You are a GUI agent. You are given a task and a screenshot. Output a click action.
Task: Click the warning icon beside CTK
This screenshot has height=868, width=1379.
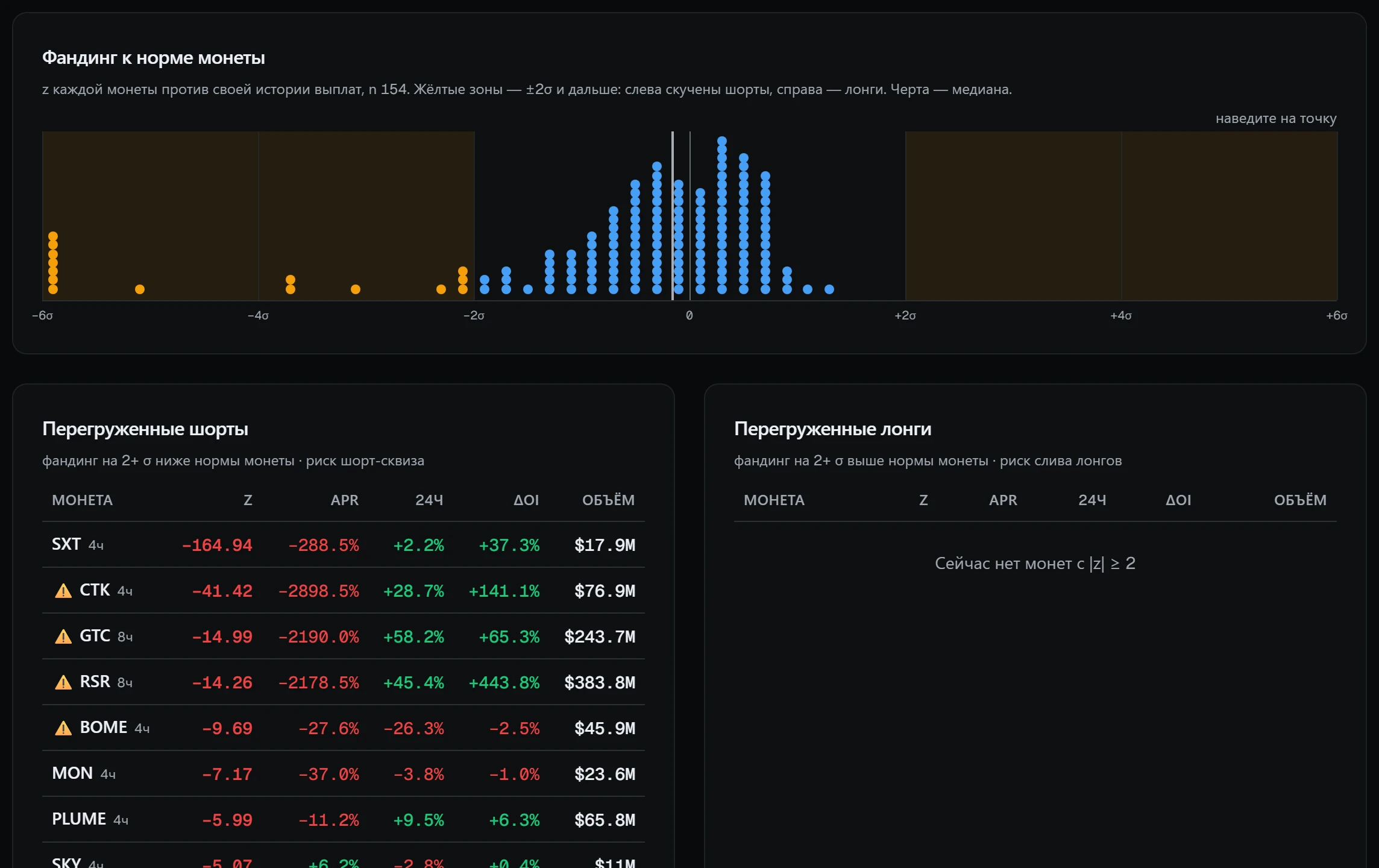point(63,591)
